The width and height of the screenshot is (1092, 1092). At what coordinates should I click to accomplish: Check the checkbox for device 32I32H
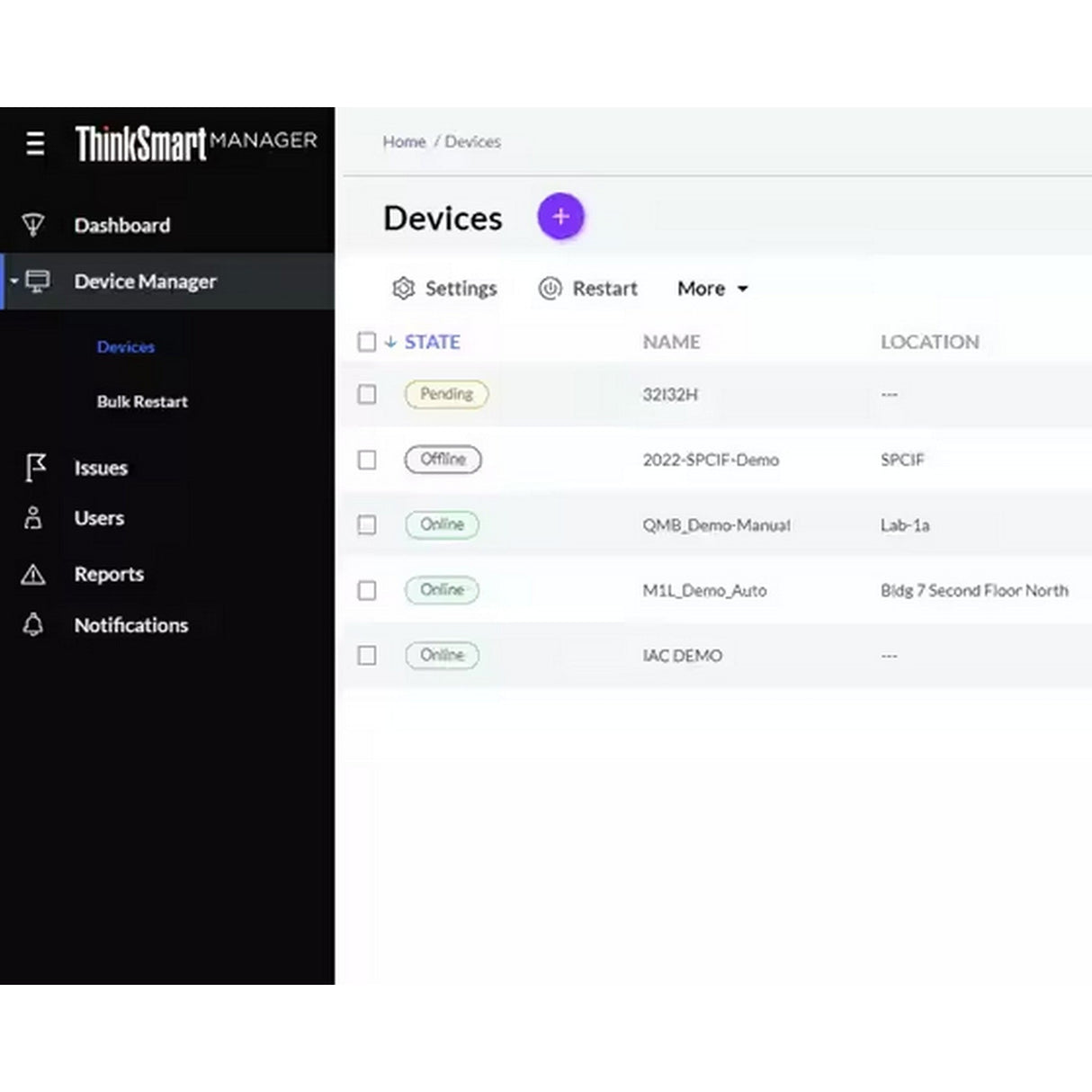point(367,394)
